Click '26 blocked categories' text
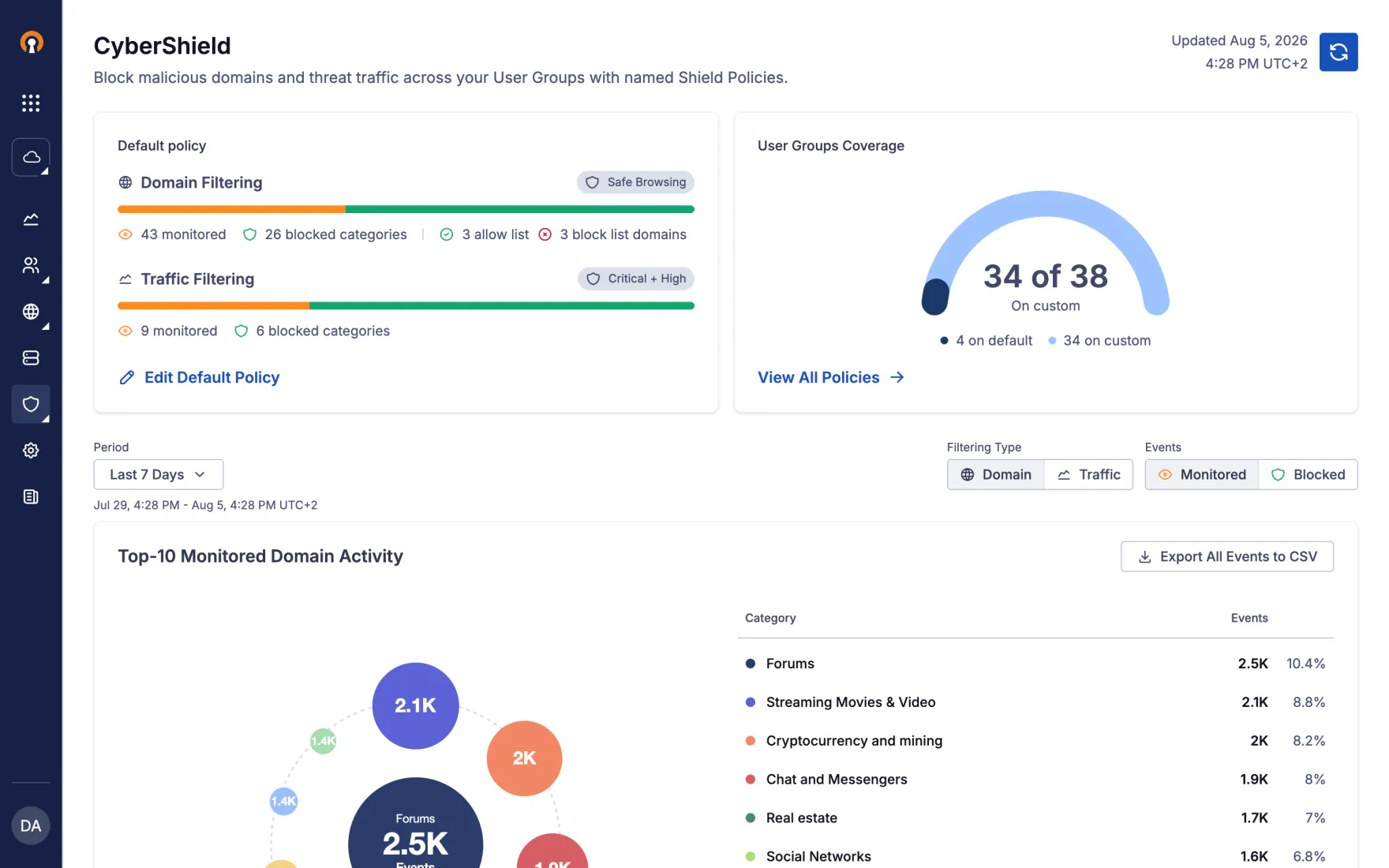 coord(335,234)
